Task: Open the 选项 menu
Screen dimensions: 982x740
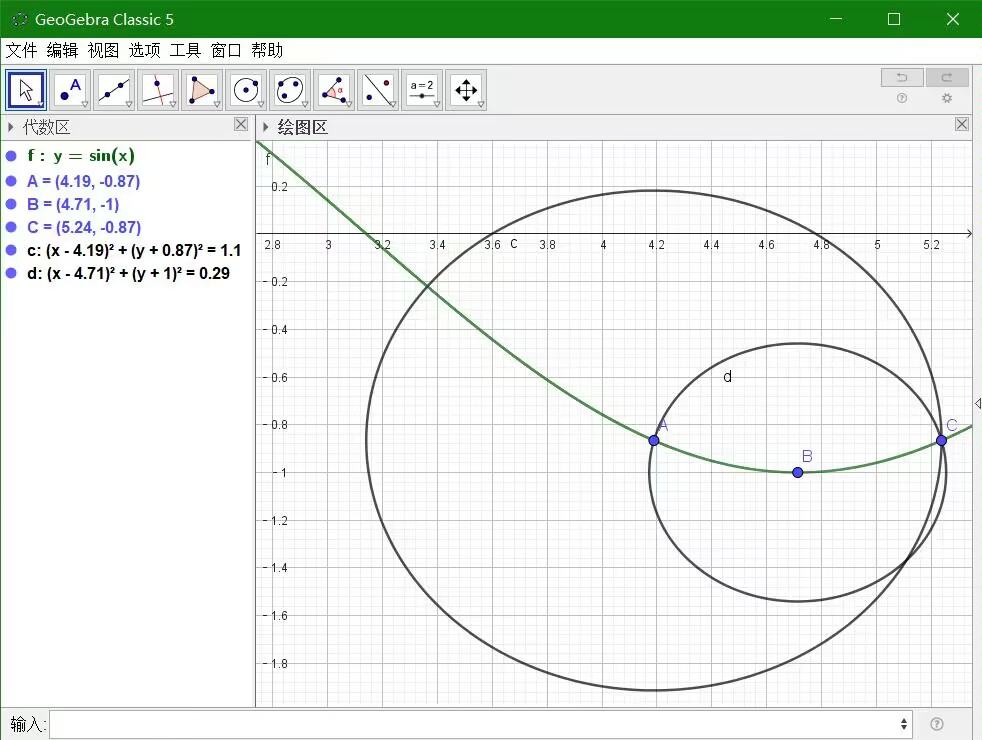Action: (x=145, y=50)
